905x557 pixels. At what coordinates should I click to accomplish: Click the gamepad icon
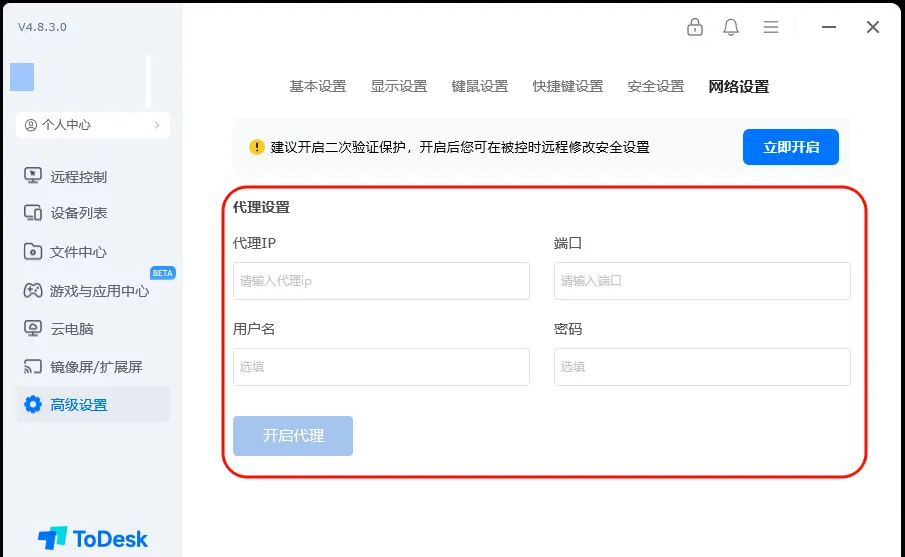33,290
